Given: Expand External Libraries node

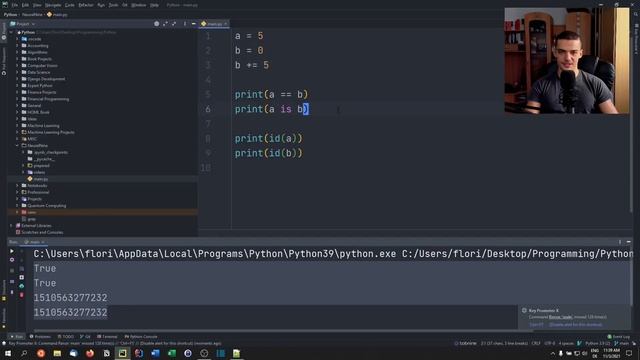Looking at the screenshot, I should pos(11,225).
